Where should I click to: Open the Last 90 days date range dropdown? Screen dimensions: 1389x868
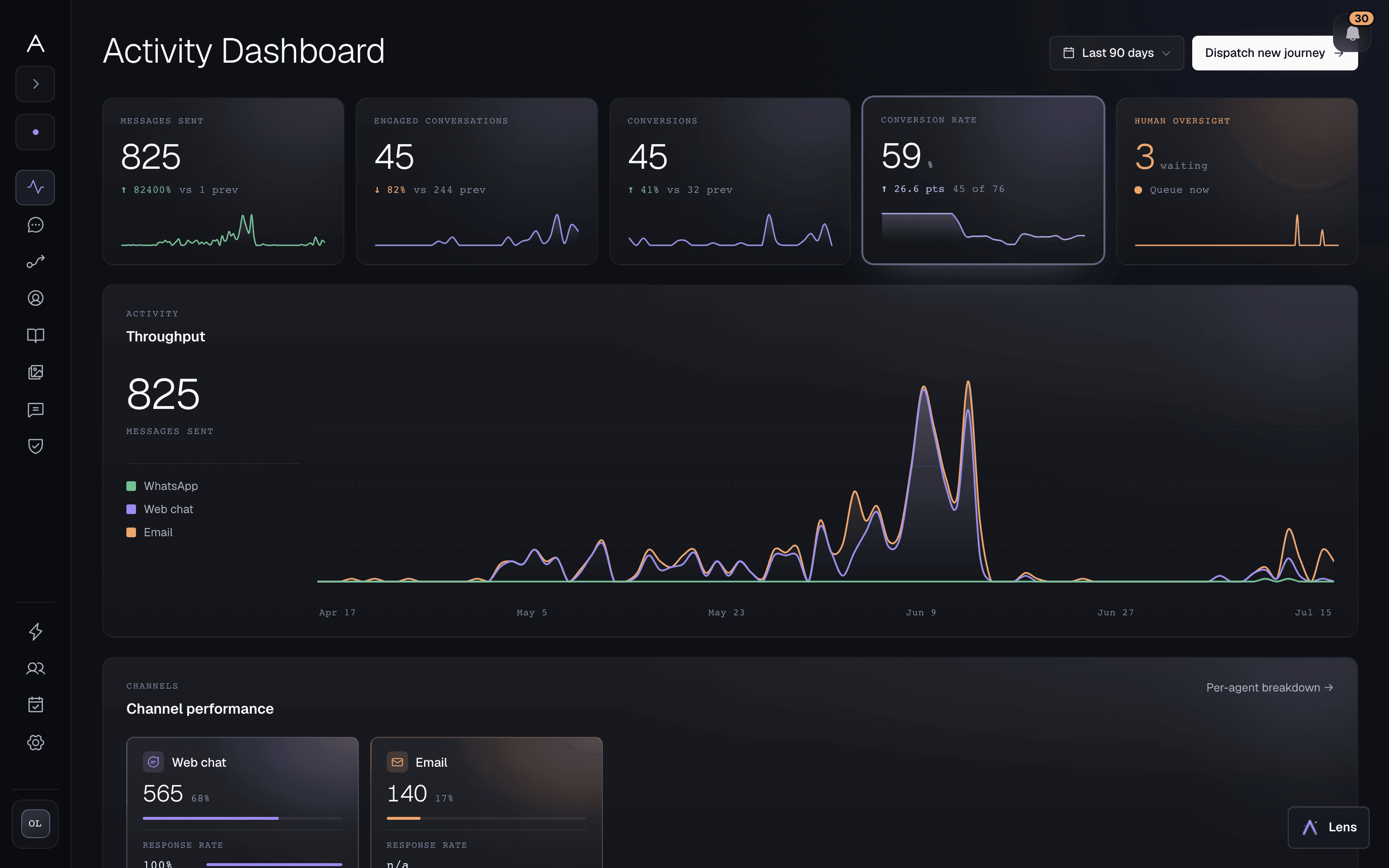coord(1117,53)
